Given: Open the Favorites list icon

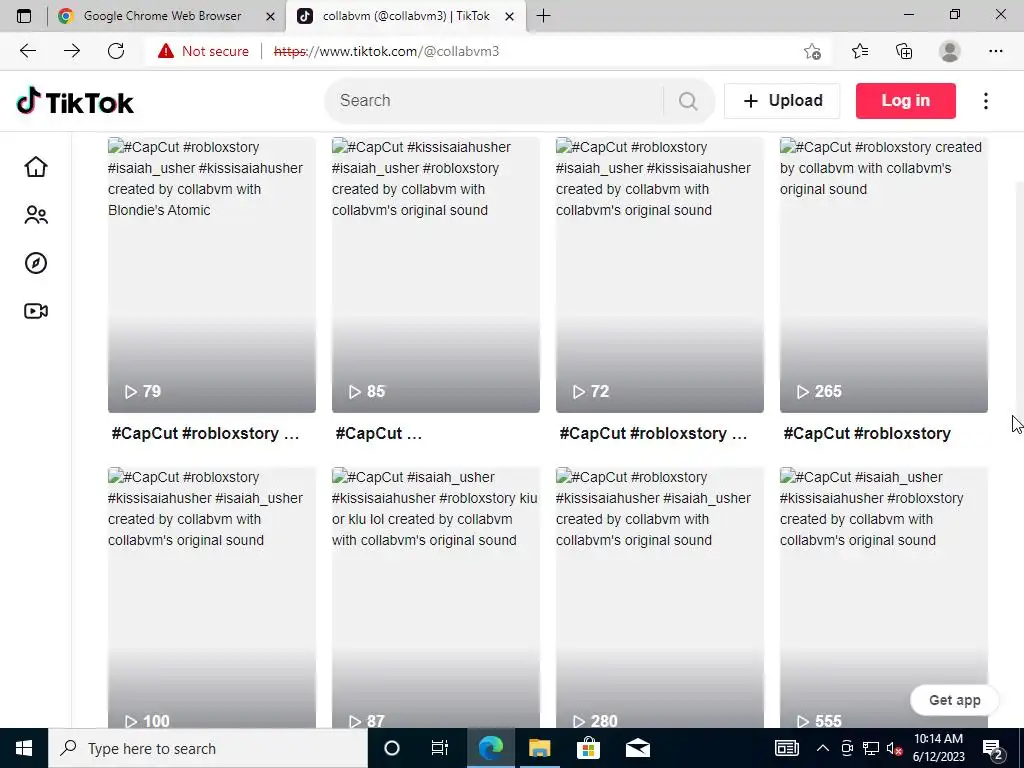Looking at the screenshot, I should coord(859,51).
